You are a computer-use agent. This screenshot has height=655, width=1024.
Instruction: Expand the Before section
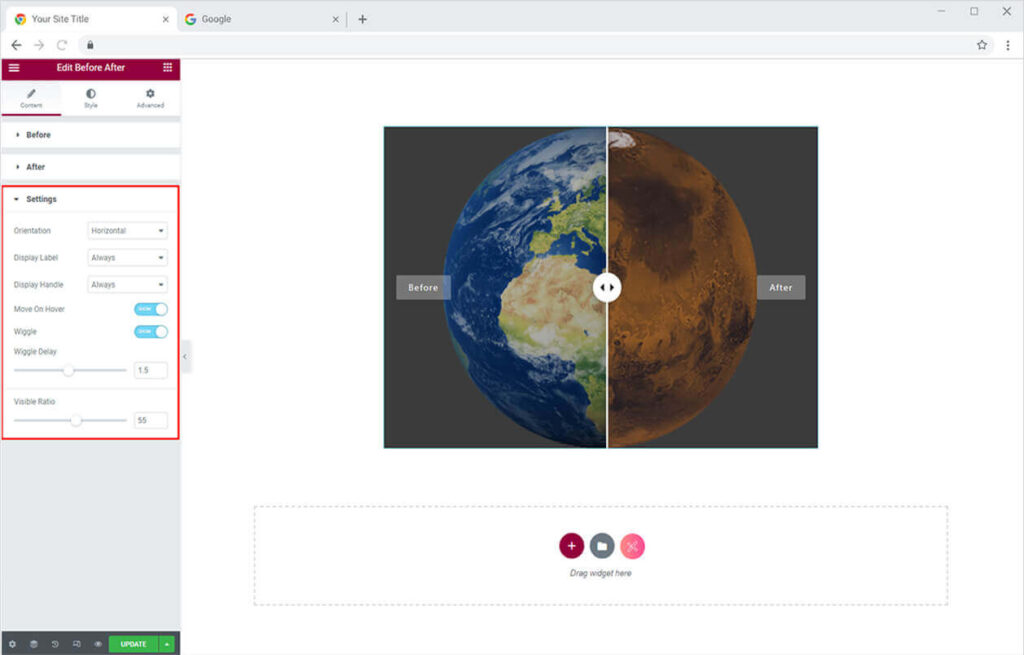(x=38, y=135)
